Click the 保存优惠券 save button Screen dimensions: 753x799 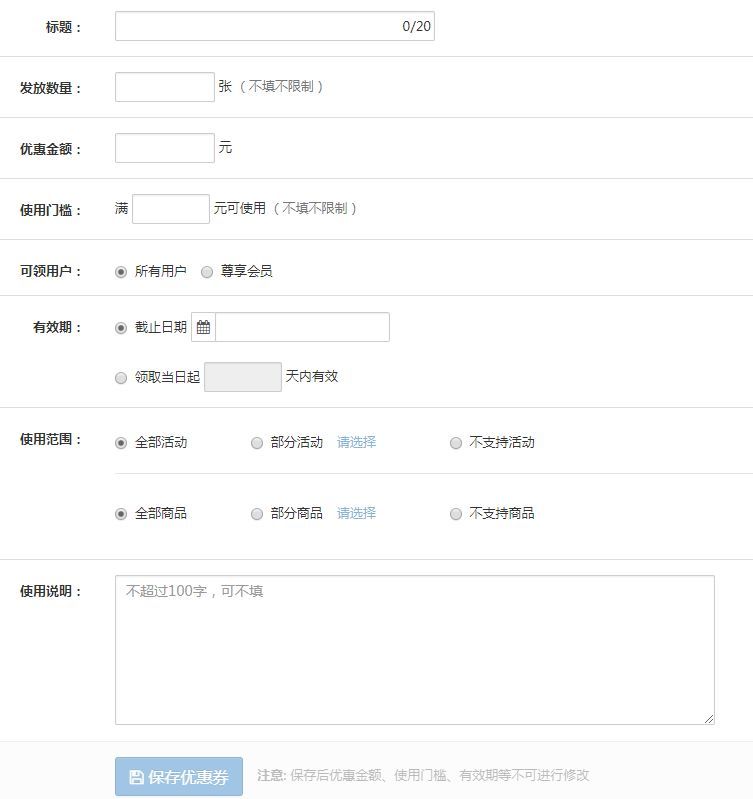(x=179, y=777)
